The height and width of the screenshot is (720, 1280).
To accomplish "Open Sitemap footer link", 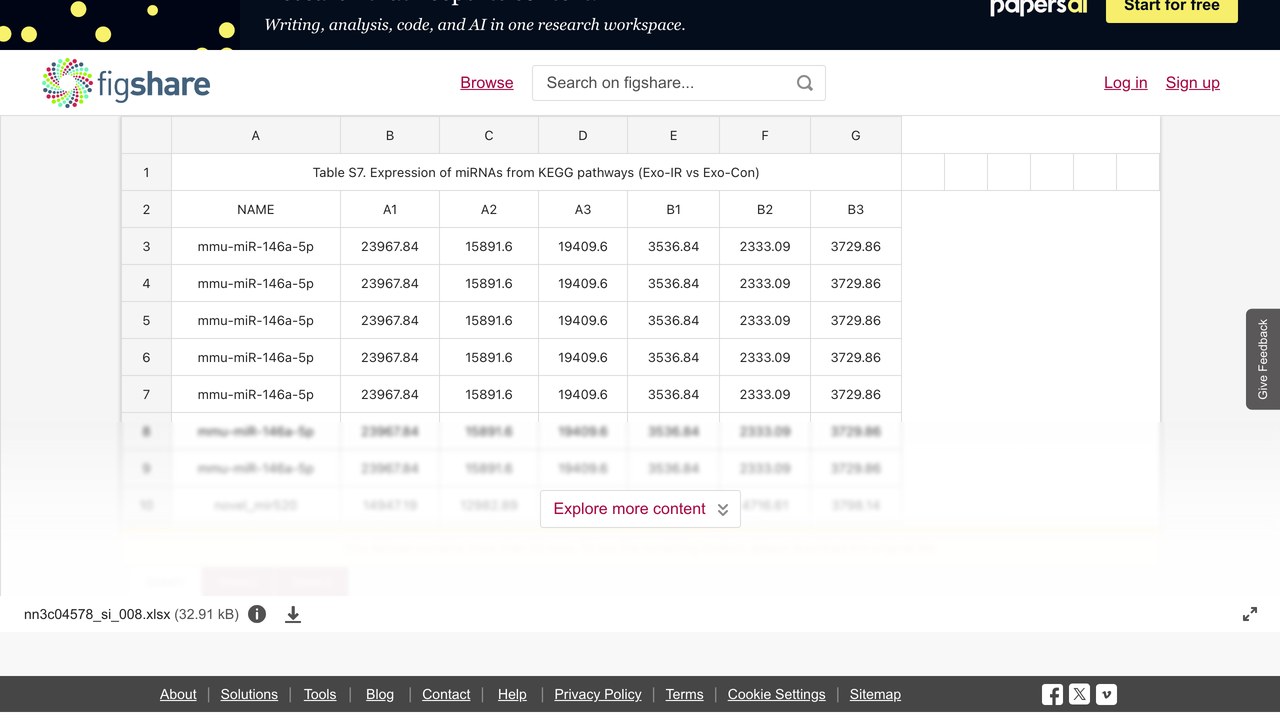I will click(875, 694).
